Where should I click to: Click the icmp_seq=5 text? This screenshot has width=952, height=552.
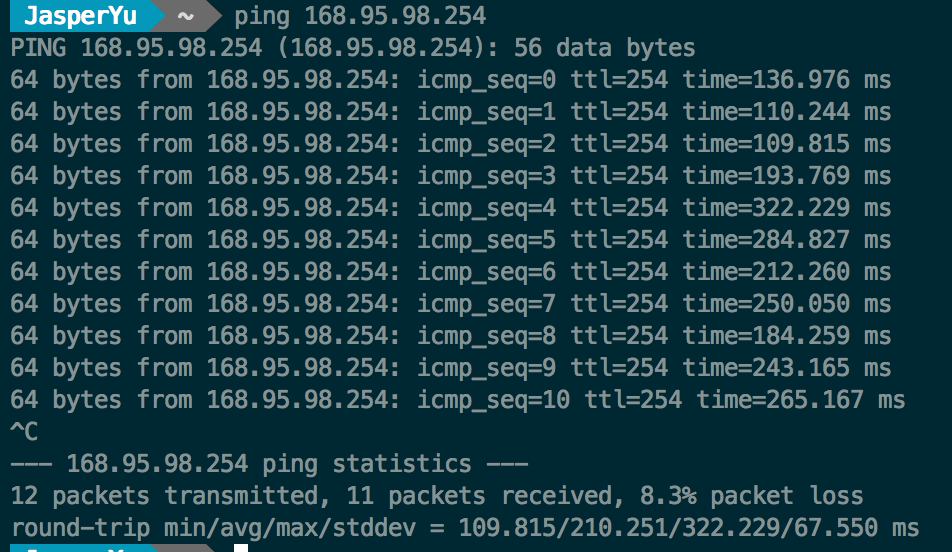click(x=486, y=240)
